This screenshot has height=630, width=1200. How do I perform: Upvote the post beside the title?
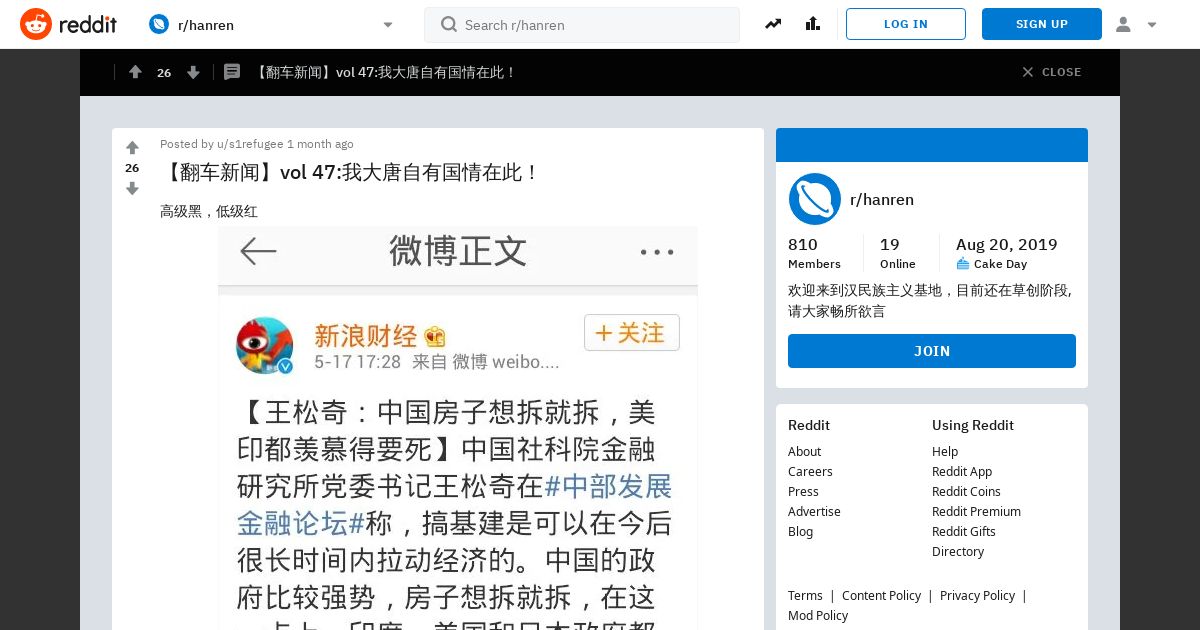point(132,148)
